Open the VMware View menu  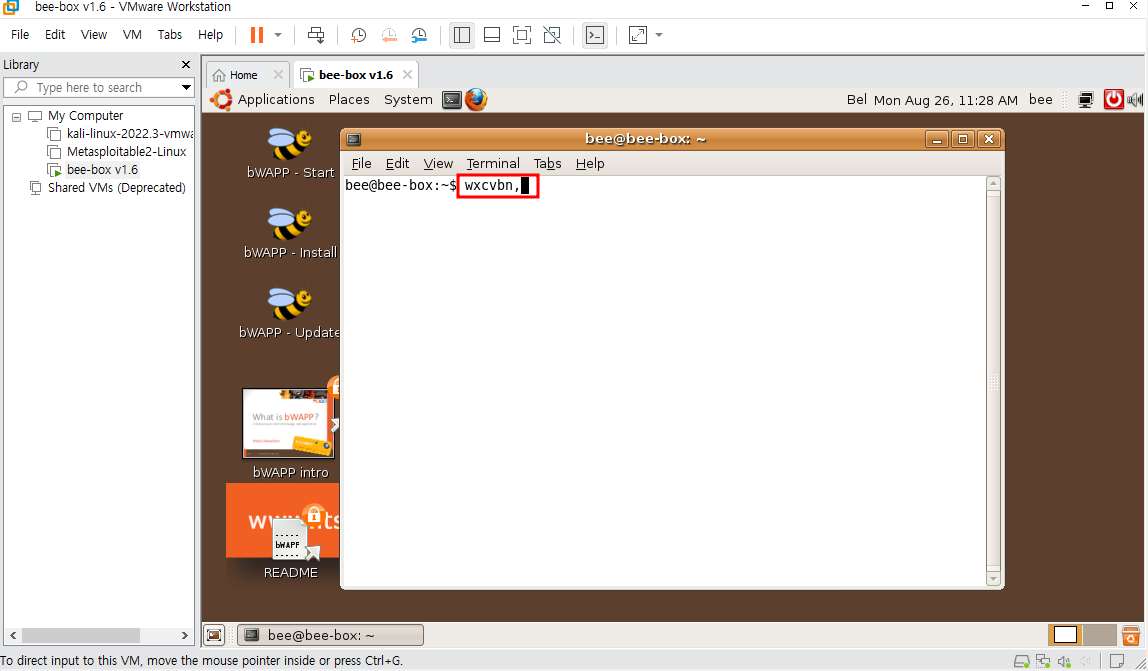click(x=94, y=34)
